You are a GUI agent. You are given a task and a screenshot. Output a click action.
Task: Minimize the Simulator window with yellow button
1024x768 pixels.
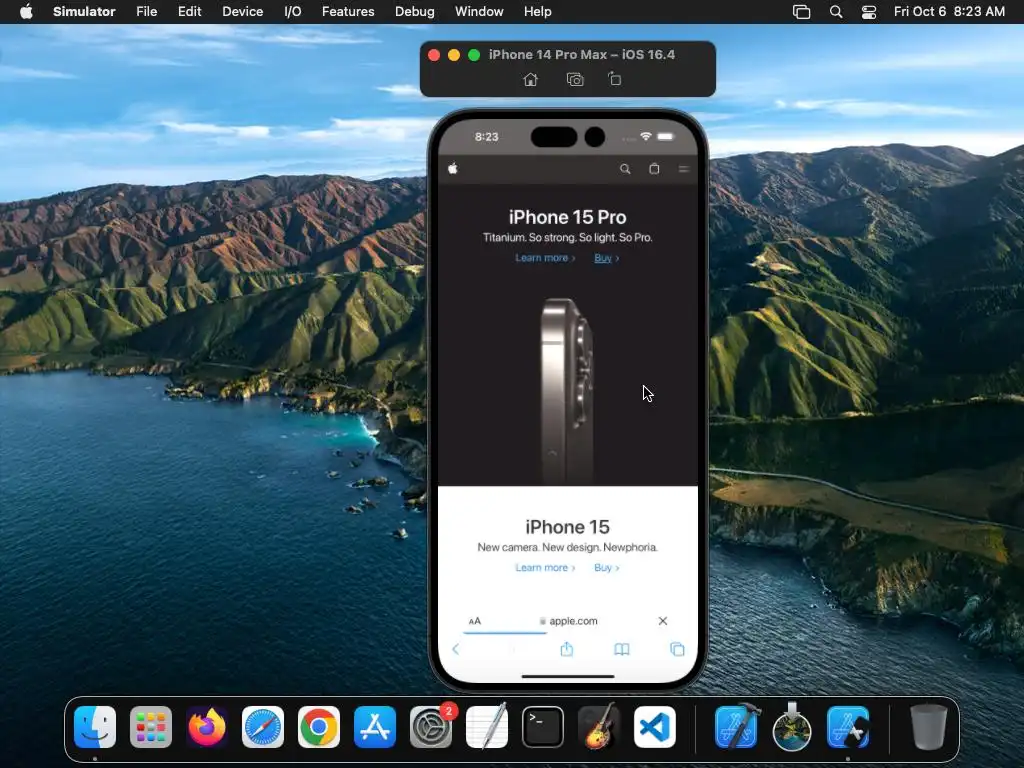click(454, 55)
